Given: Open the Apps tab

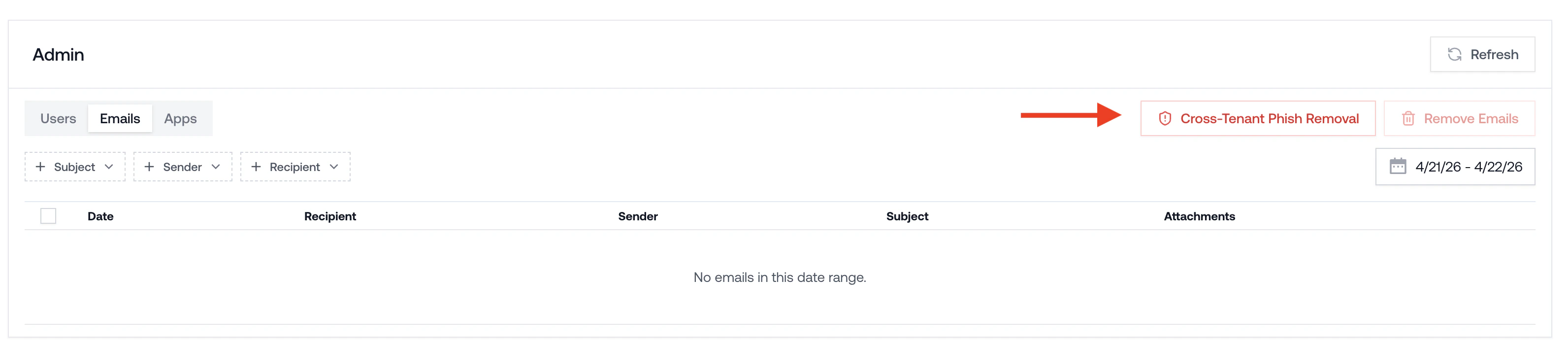Looking at the screenshot, I should [x=180, y=118].
